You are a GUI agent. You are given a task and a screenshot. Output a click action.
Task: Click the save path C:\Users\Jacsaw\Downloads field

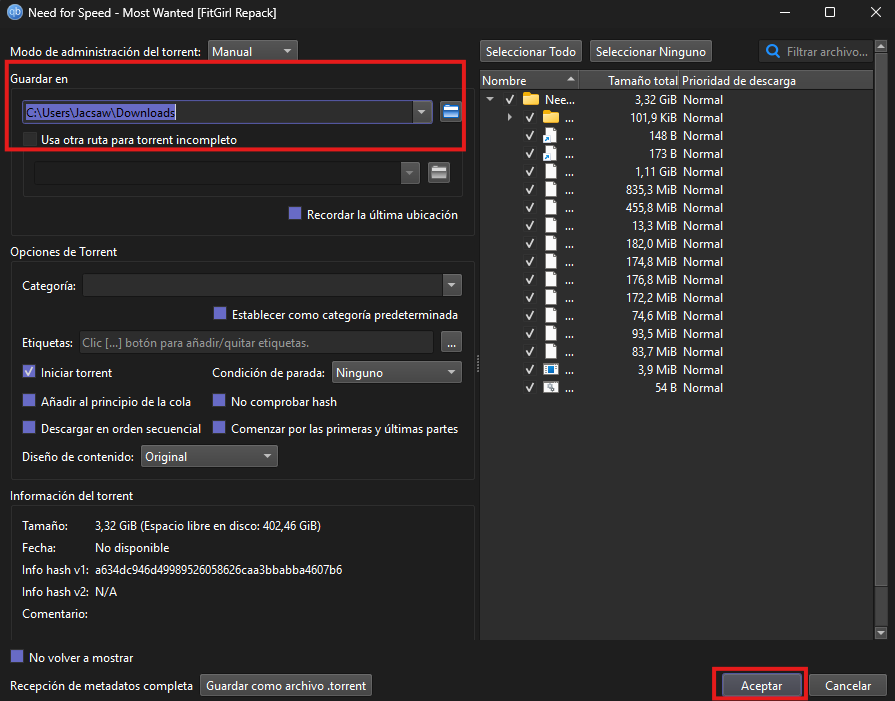(x=218, y=112)
